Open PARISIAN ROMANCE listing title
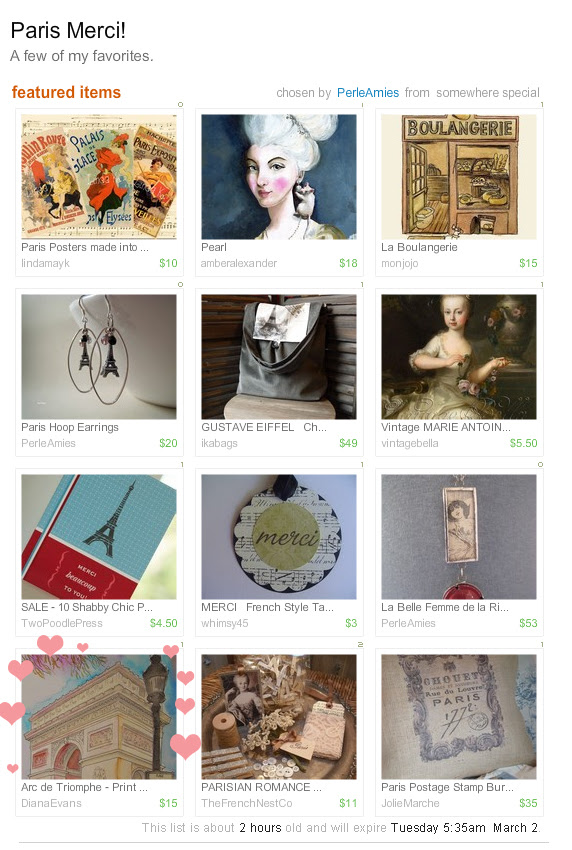The image size is (572, 850). pos(261,787)
